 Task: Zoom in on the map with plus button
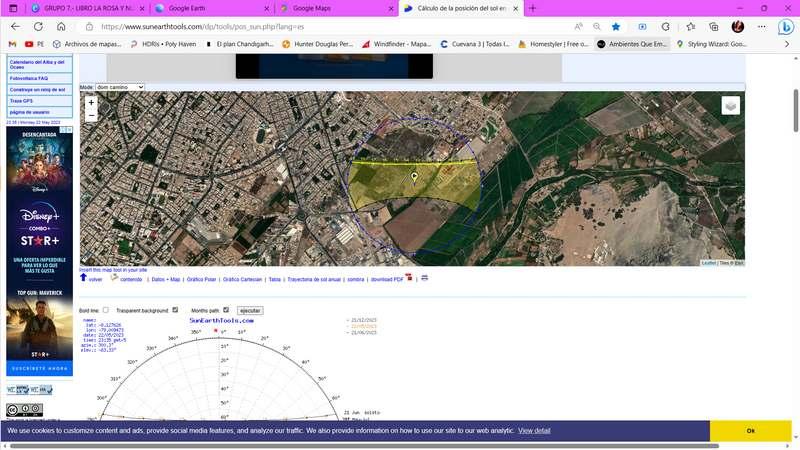(91, 102)
